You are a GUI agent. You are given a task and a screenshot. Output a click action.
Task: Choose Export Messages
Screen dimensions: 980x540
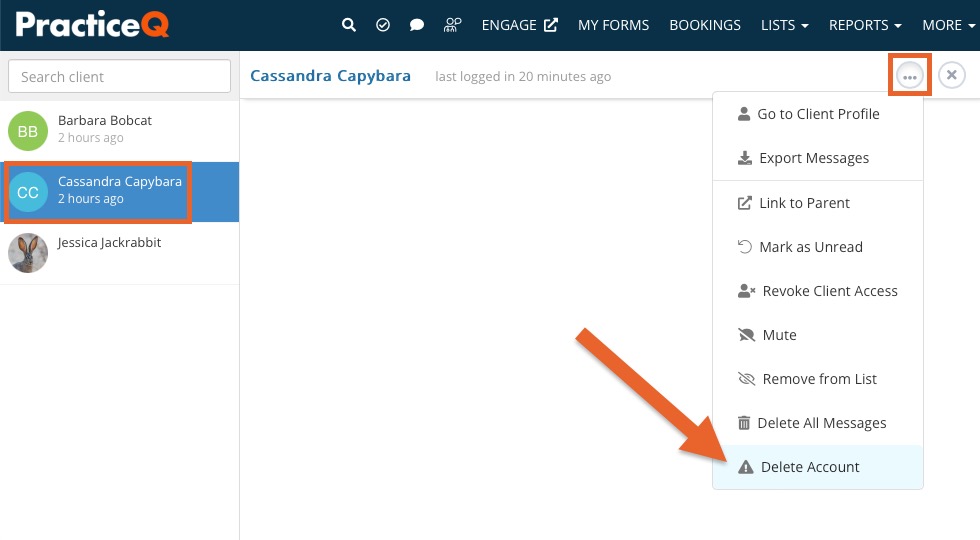[x=818, y=158]
